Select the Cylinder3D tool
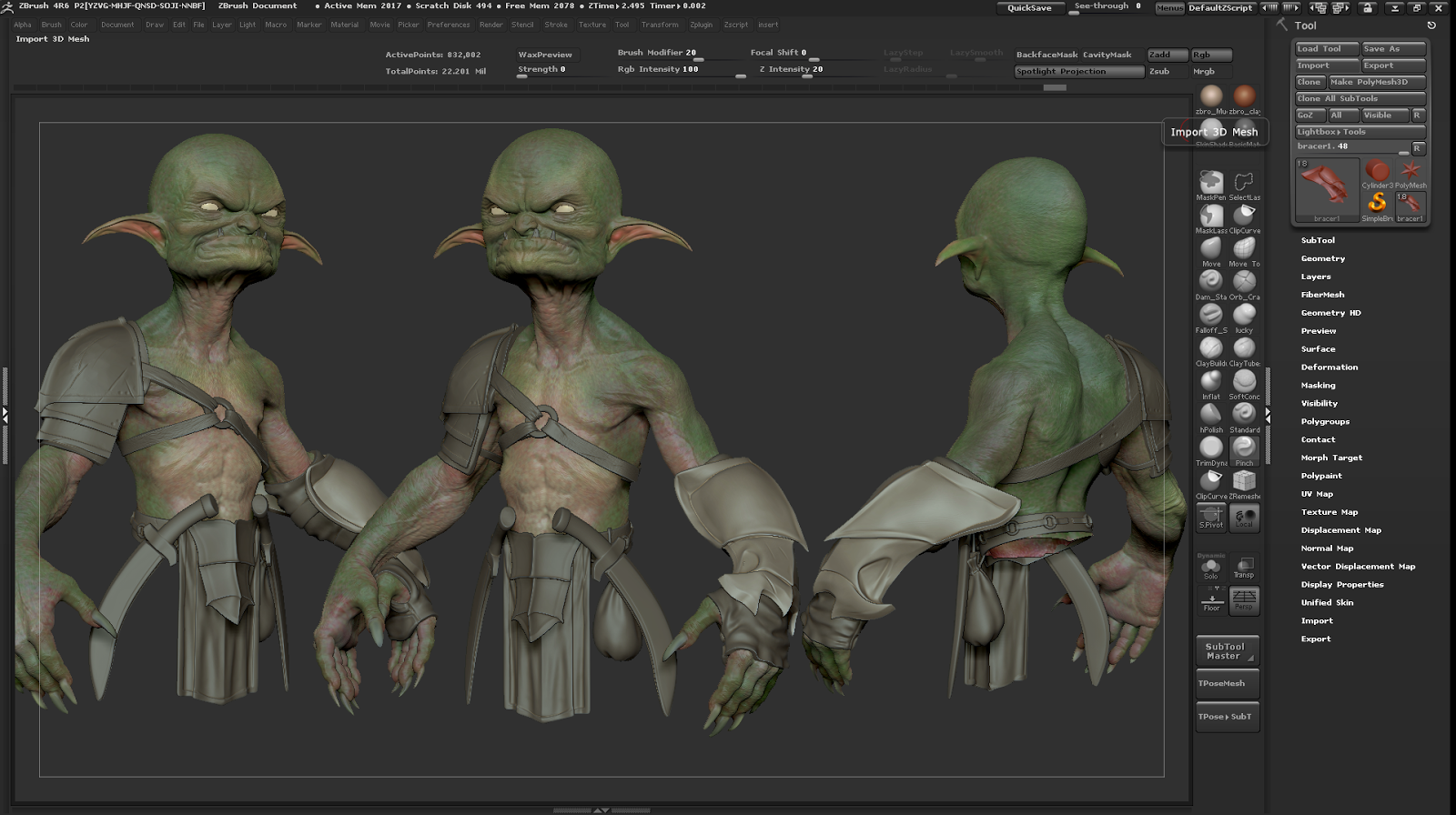The height and width of the screenshot is (815, 1456). pos(1377,173)
